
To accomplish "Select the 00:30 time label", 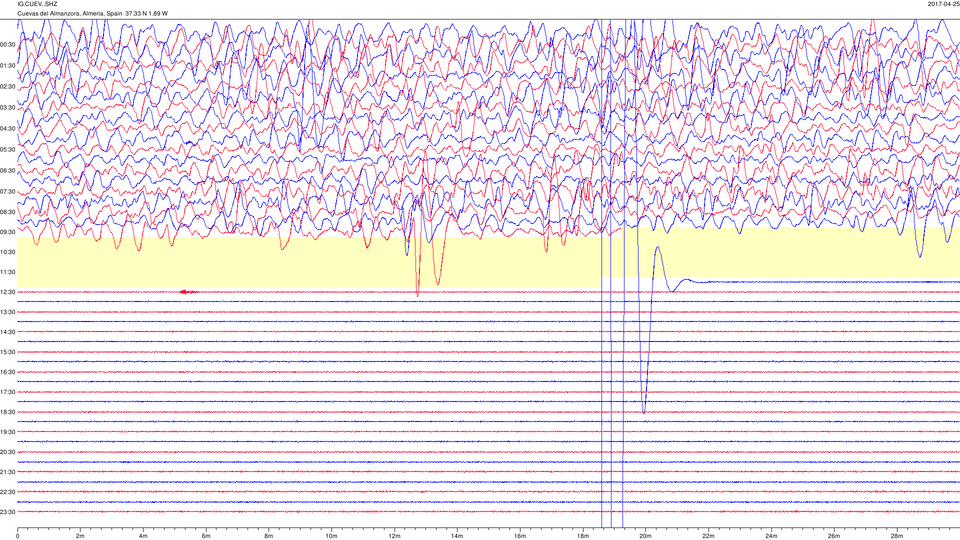I will [8, 45].
